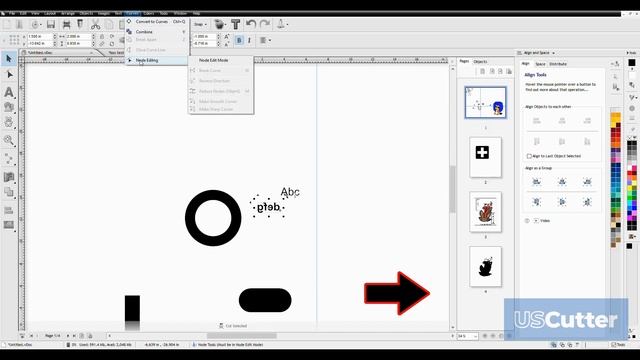Open dropdown beside the weld stamp icon
Image resolution: width=640 pixels, height=360 pixels.
(287, 24)
